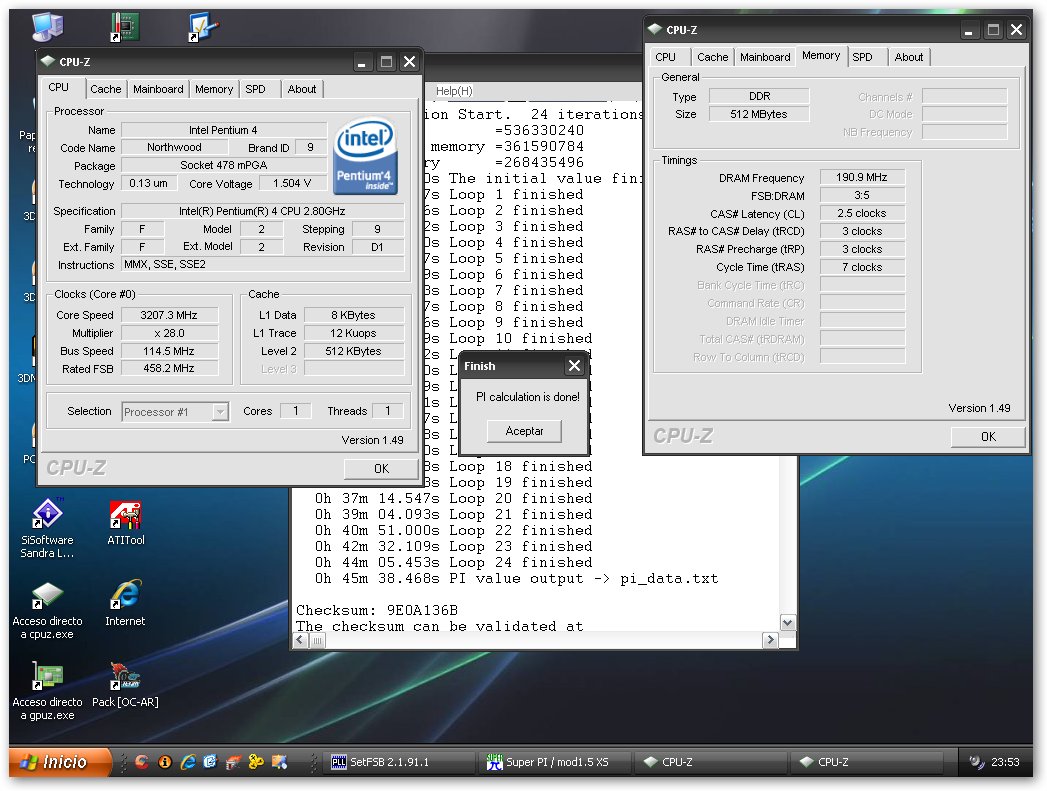Open Memory tab in left CPU-Z
The width and height of the screenshot is (1047, 791).
click(214, 89)
